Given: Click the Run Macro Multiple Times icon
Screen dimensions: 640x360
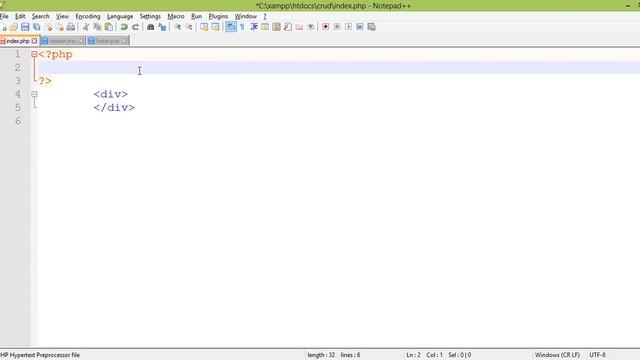Looking at the screenshot, I should coord(360,27).
